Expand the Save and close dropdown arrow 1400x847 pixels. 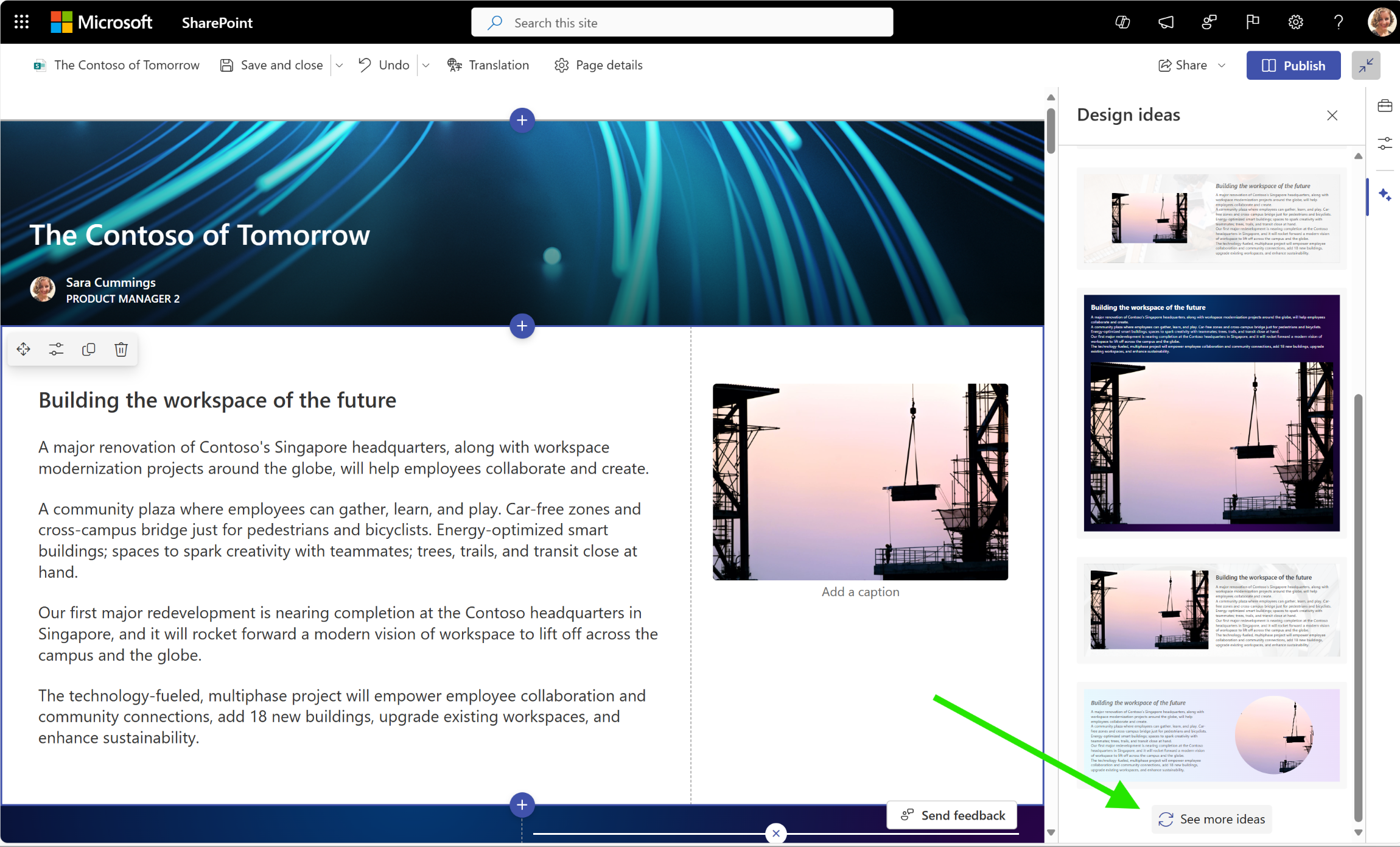[x=340, y=65]
